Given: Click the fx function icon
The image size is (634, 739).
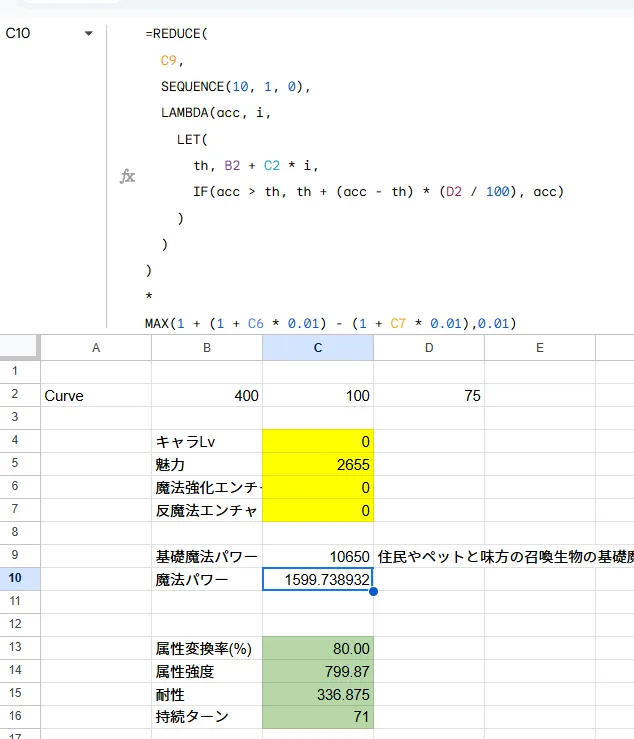Looking at the screenshot, I should (x=127, y=176).
